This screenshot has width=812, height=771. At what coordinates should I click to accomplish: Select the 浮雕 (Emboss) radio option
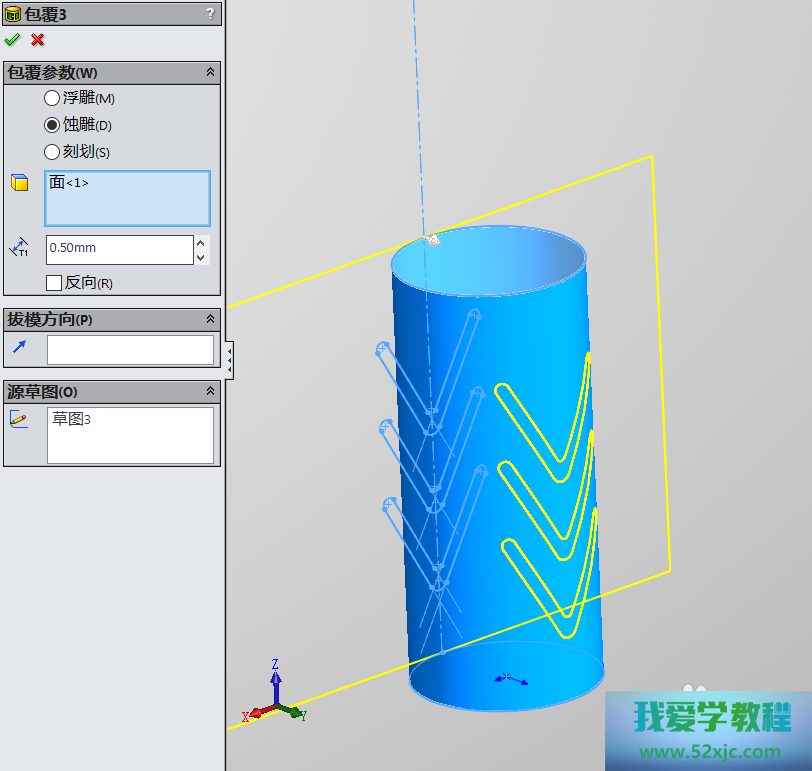(52, 98)
